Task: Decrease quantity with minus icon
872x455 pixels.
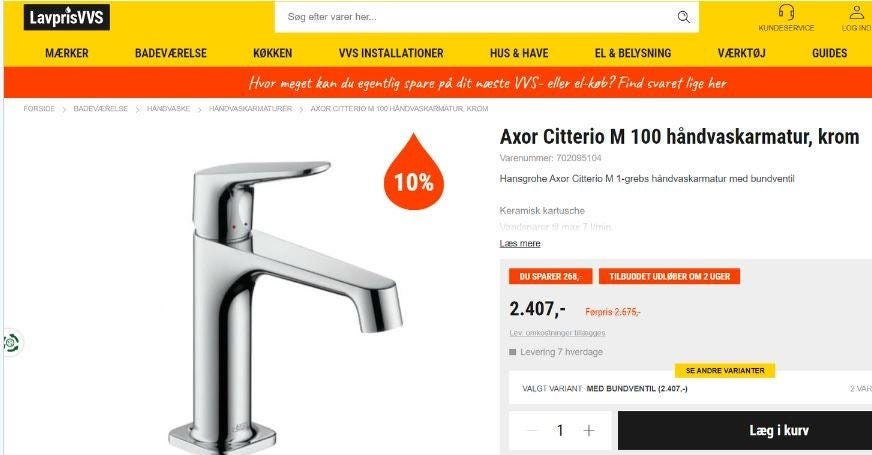Action: coord(532,430)
